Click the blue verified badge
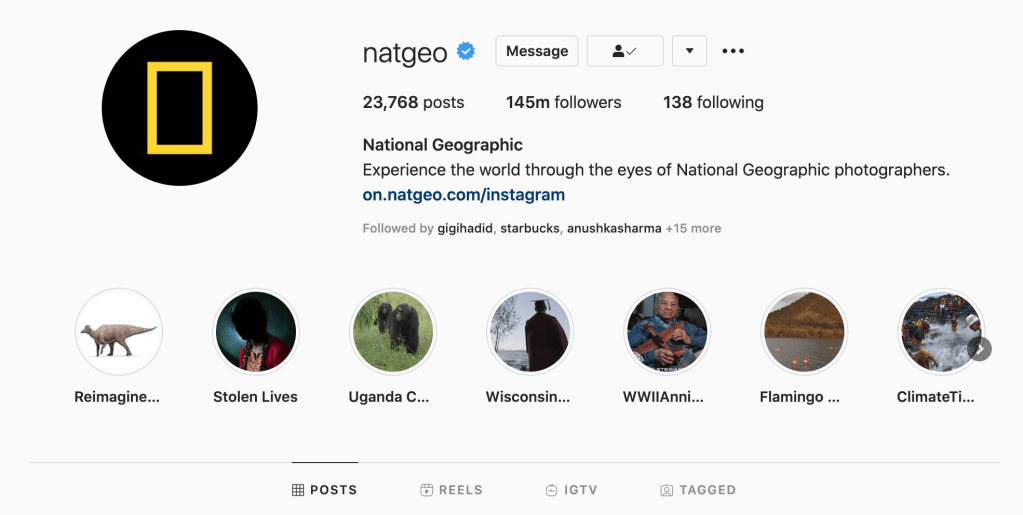This screenshot has width=1023, height=515. (466, 51)
